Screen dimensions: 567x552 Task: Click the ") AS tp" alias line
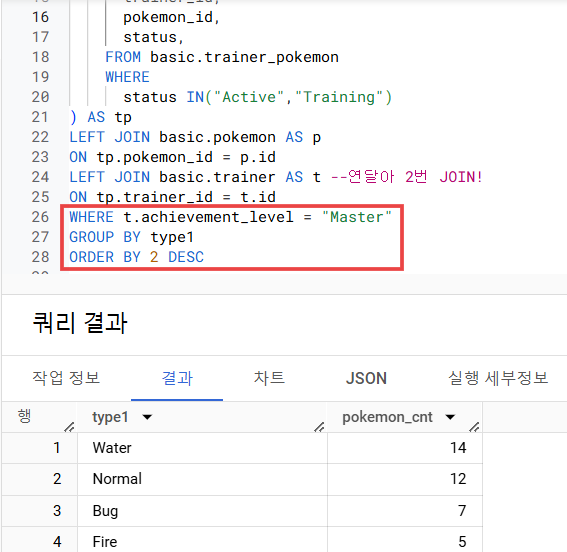click(101, 117)
